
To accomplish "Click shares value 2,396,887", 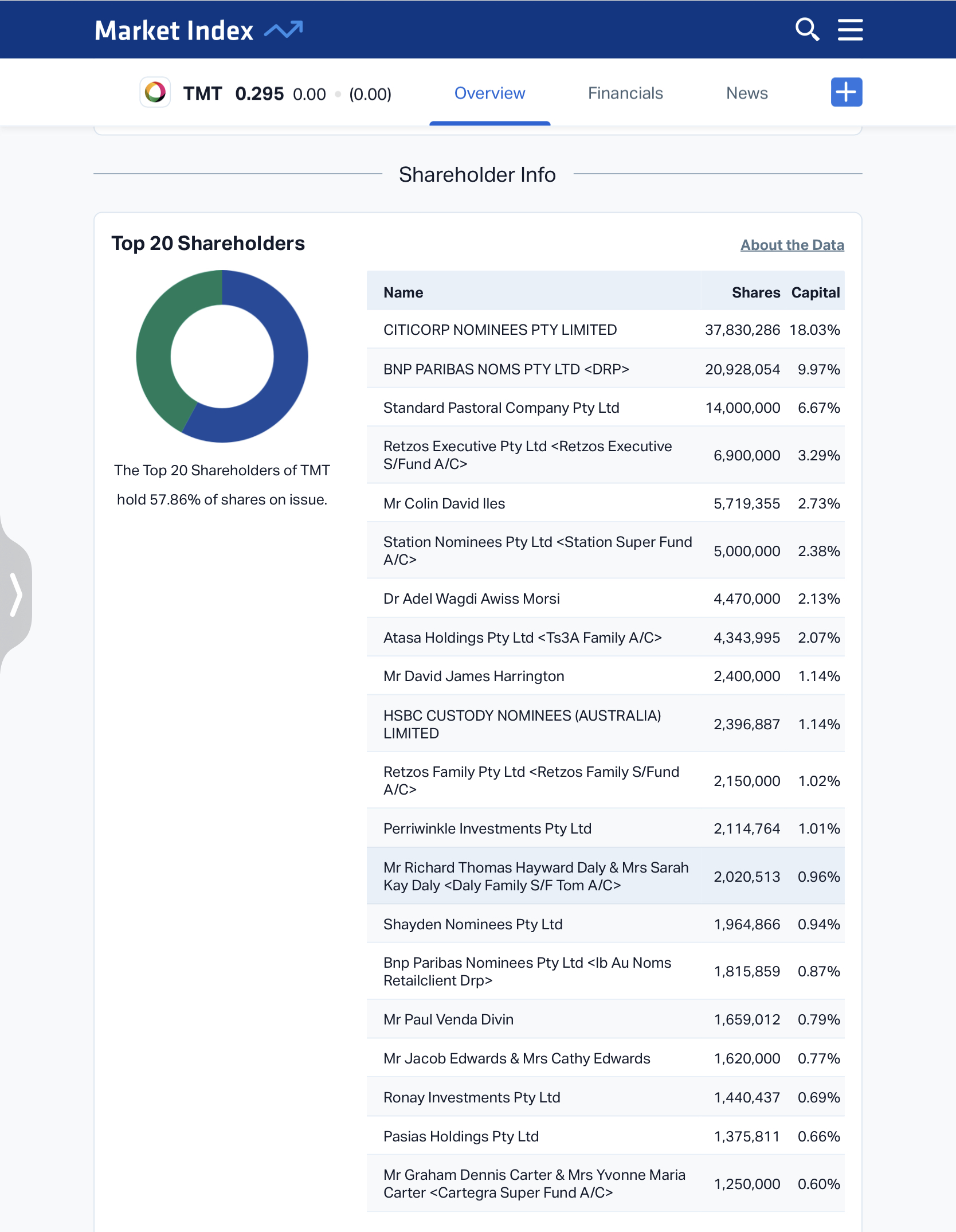I will (747, 725).
